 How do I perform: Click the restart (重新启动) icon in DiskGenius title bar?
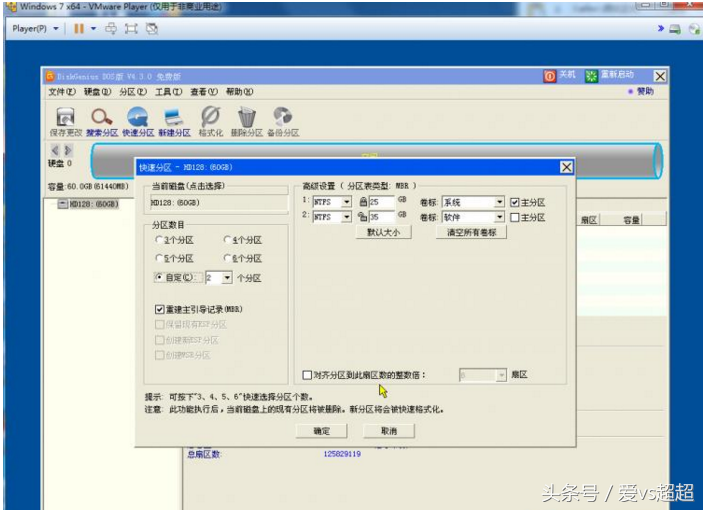[x=591, y=76]
